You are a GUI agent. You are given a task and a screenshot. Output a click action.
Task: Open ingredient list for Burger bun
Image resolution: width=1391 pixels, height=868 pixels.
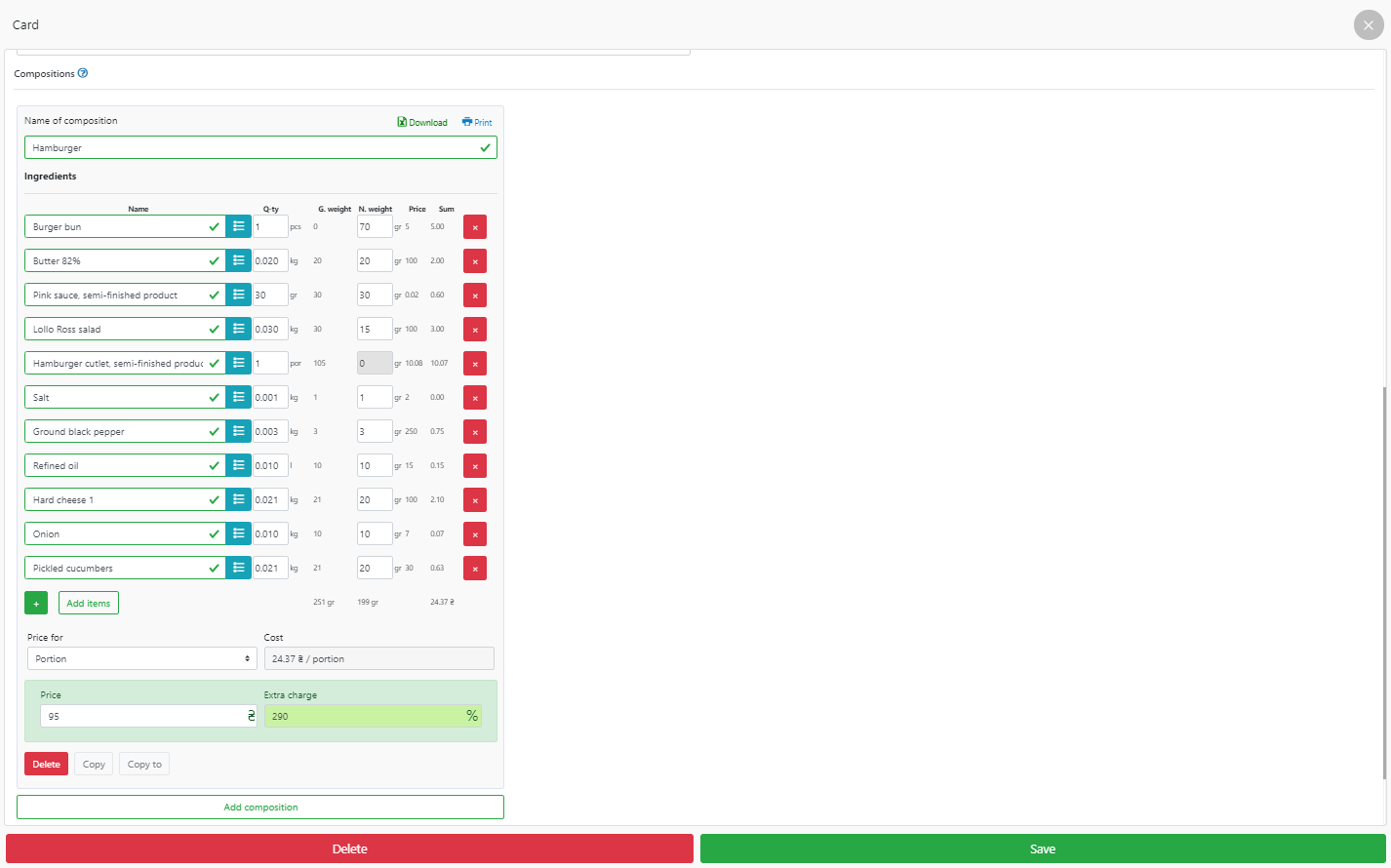239,226
